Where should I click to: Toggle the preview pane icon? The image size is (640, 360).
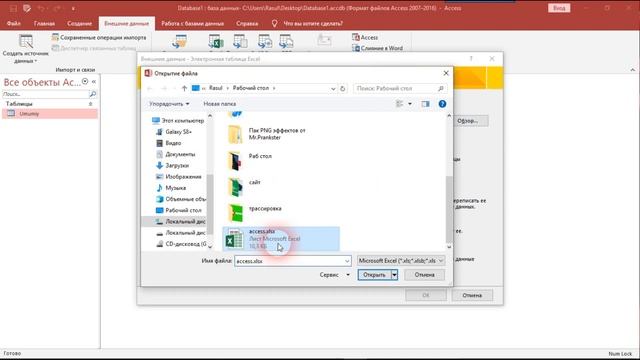coord(425,104)
